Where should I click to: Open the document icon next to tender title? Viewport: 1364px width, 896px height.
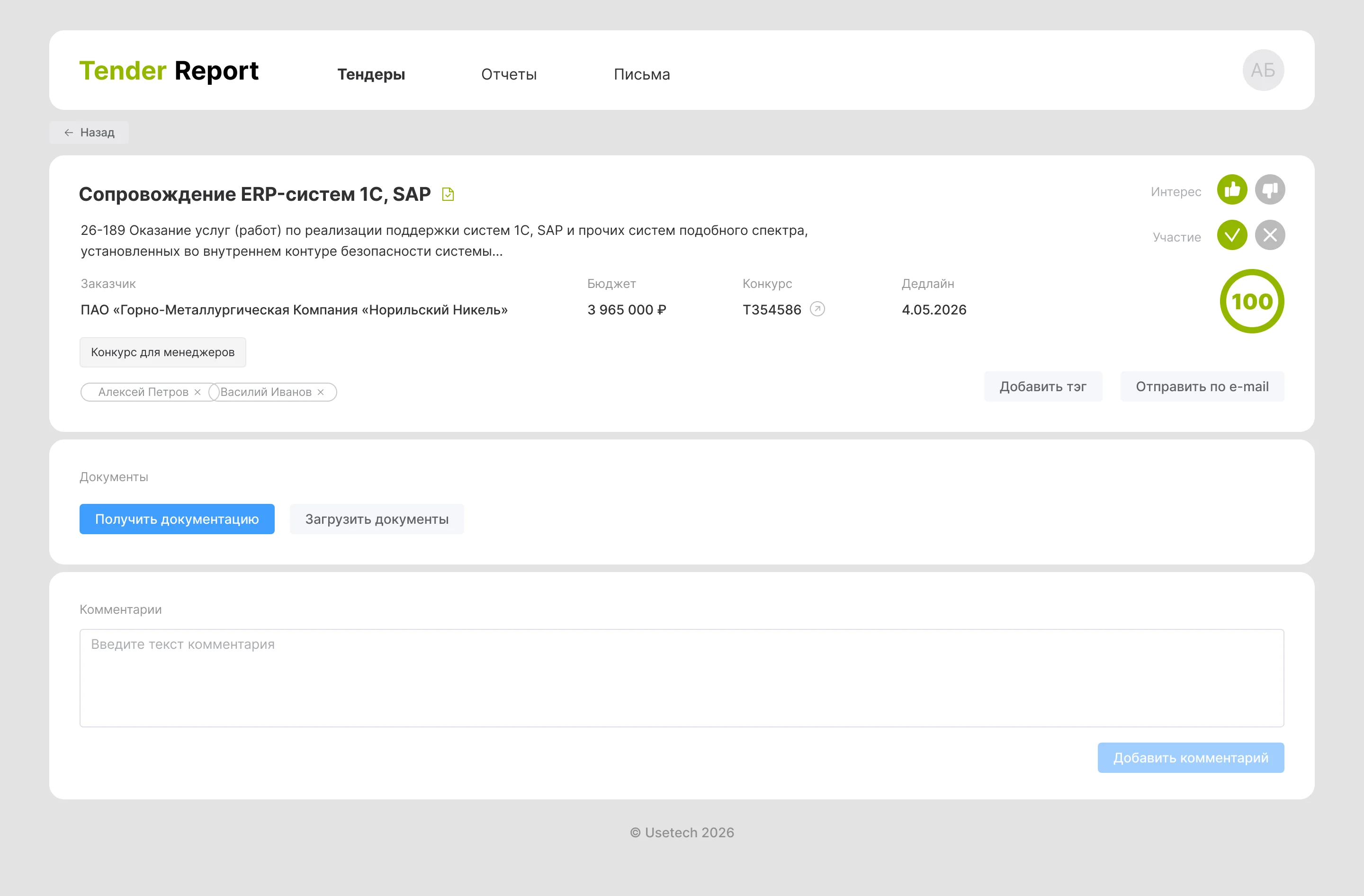click(x=448, y=194)
